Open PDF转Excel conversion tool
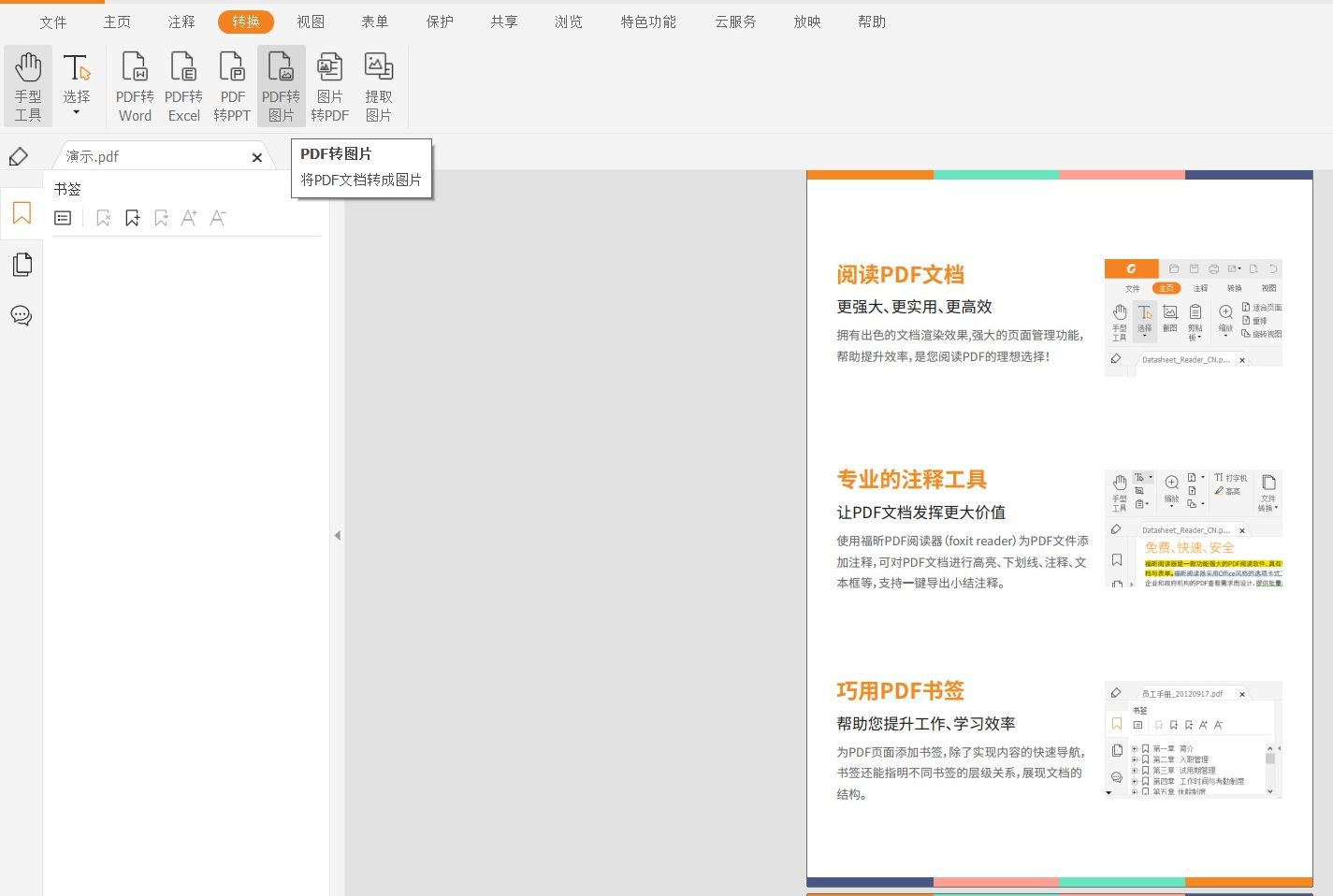Image resolution: width=1333 pixels, height=896 pixels. click(183, 84)
